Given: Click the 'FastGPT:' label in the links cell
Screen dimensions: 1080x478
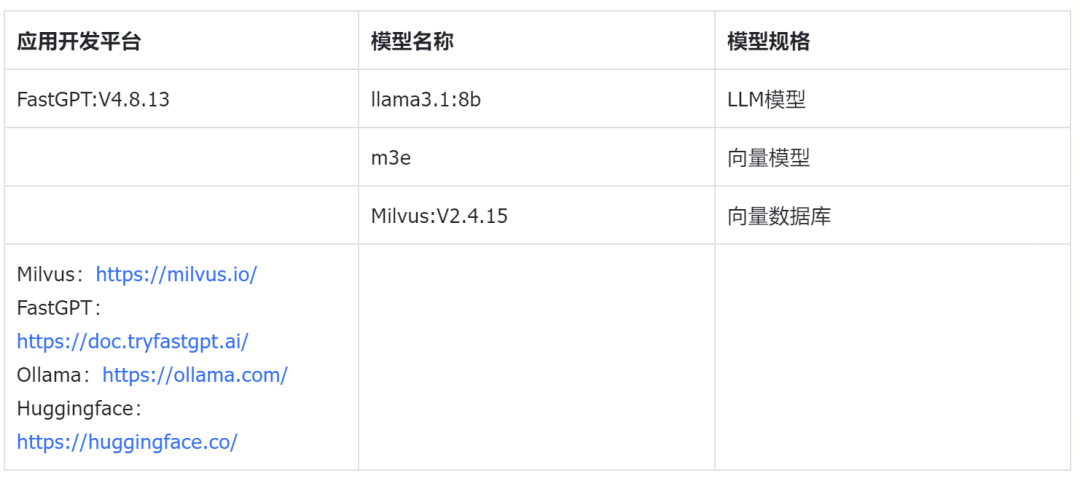Looking at the screenshot, I should pyautogui.click(x=56, y=307).
